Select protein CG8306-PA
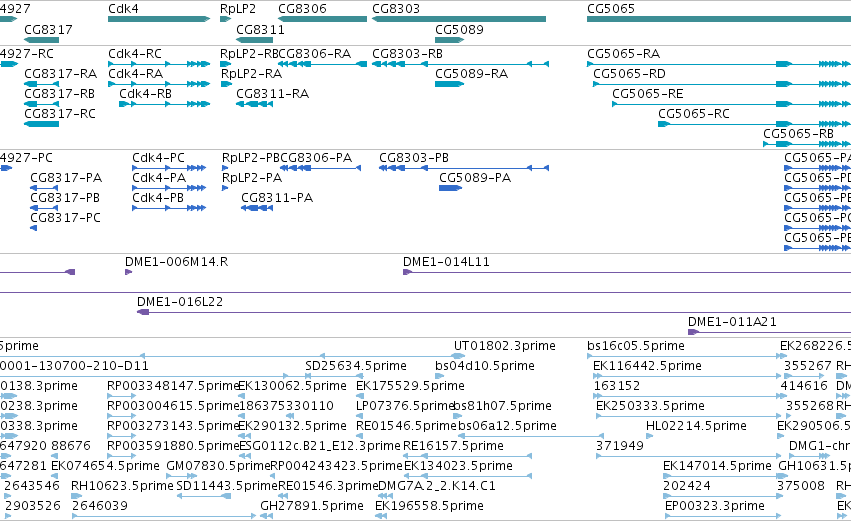The width and height of the screenshot is (851, 521). 320,168
